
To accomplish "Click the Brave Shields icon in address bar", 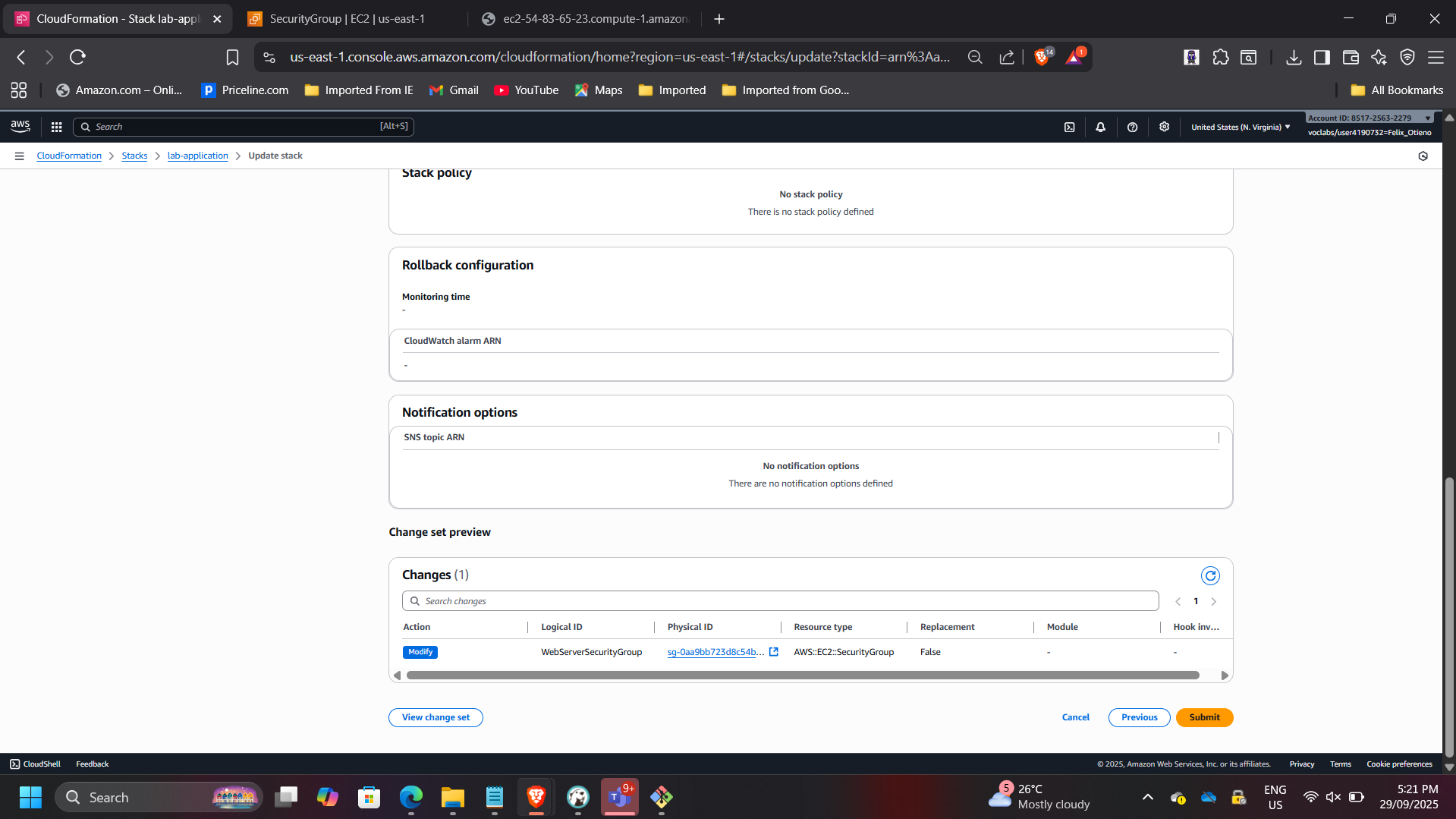I will [1042, 57].
